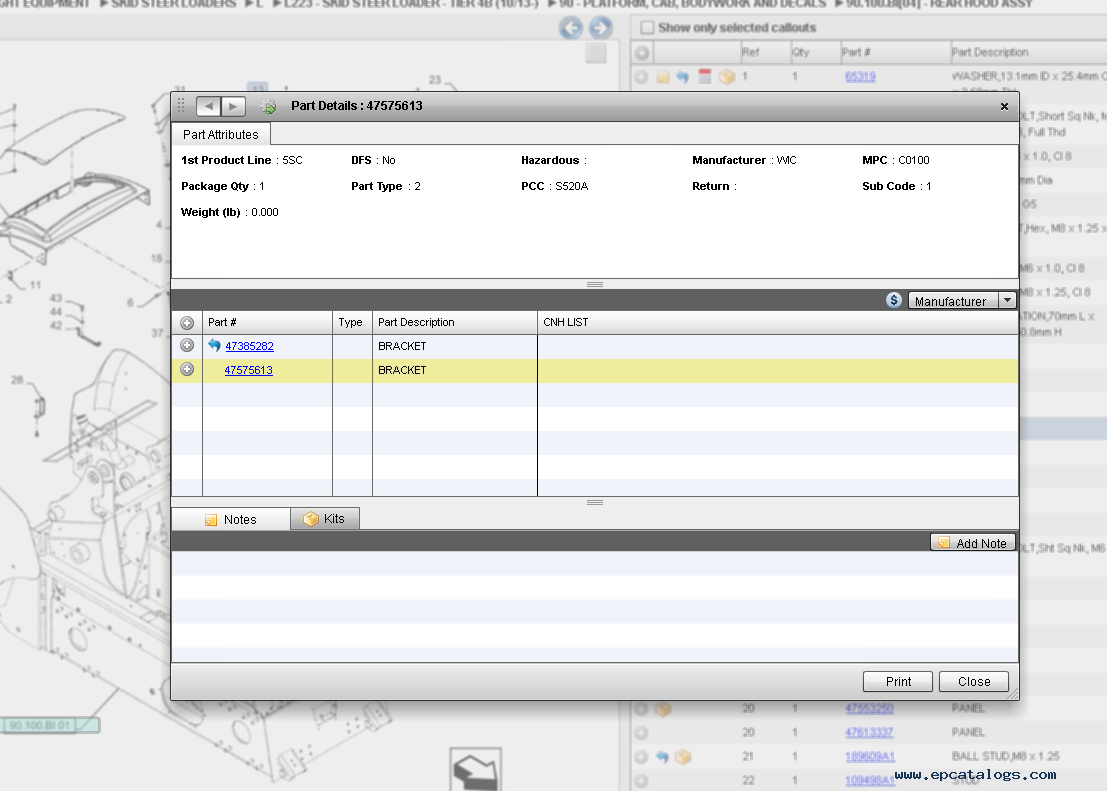1107x791 pixels.
Task: Switch to the Kits tab
Action: (324, 519)
